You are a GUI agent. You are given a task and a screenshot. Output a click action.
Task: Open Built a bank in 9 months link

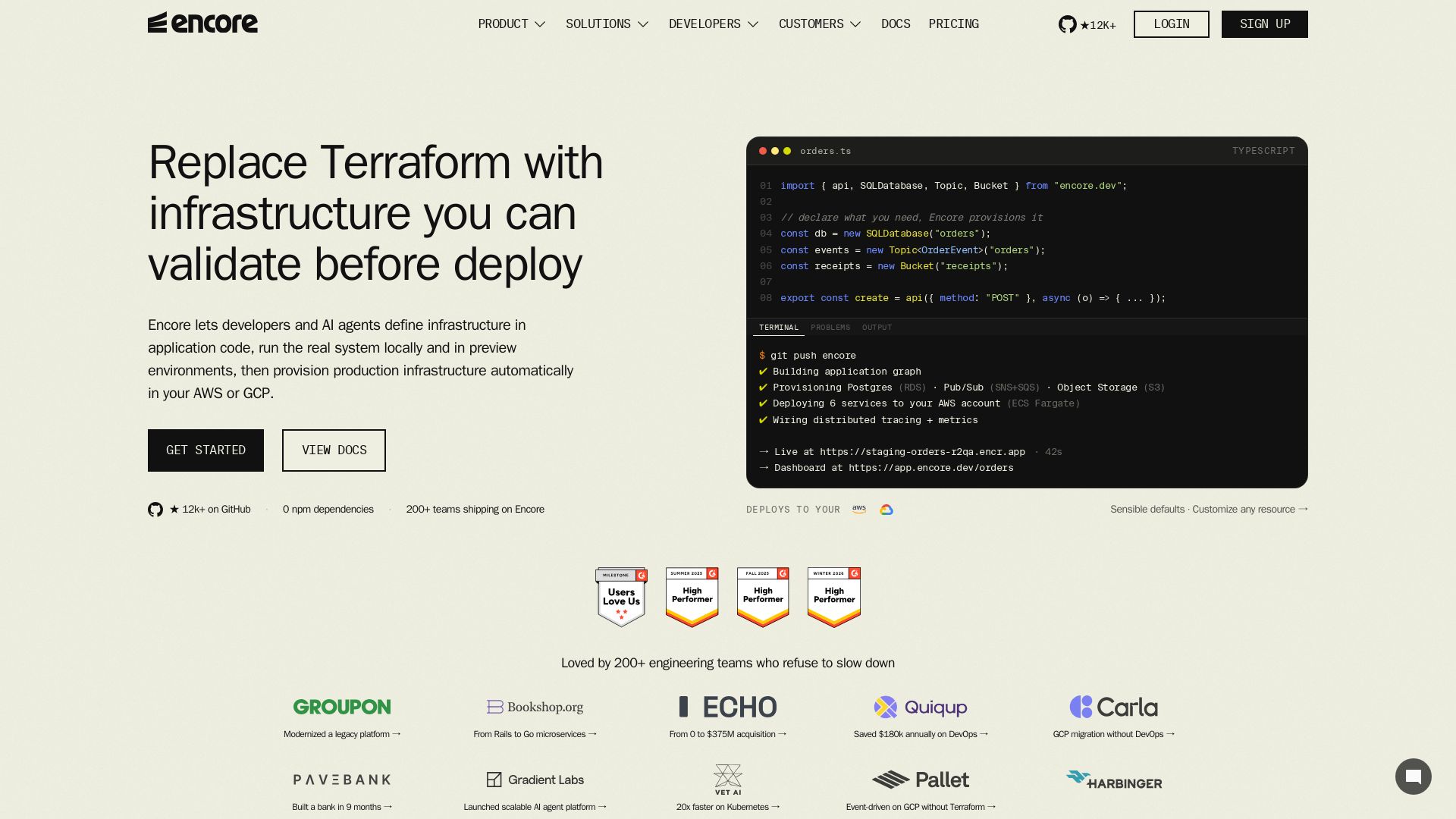point(342,807)
